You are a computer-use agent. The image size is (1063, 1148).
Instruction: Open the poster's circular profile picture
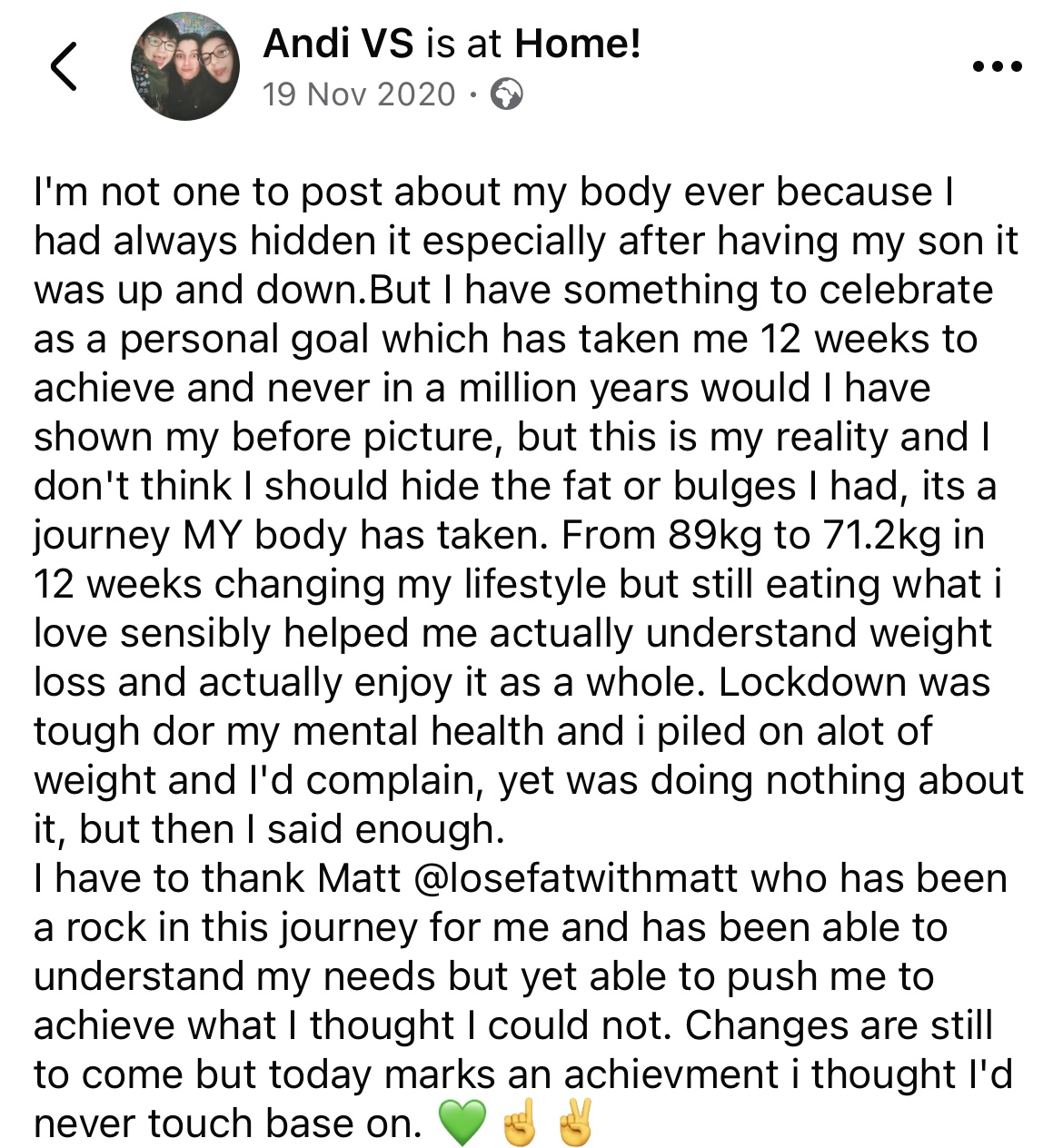[x=184, y=66]
